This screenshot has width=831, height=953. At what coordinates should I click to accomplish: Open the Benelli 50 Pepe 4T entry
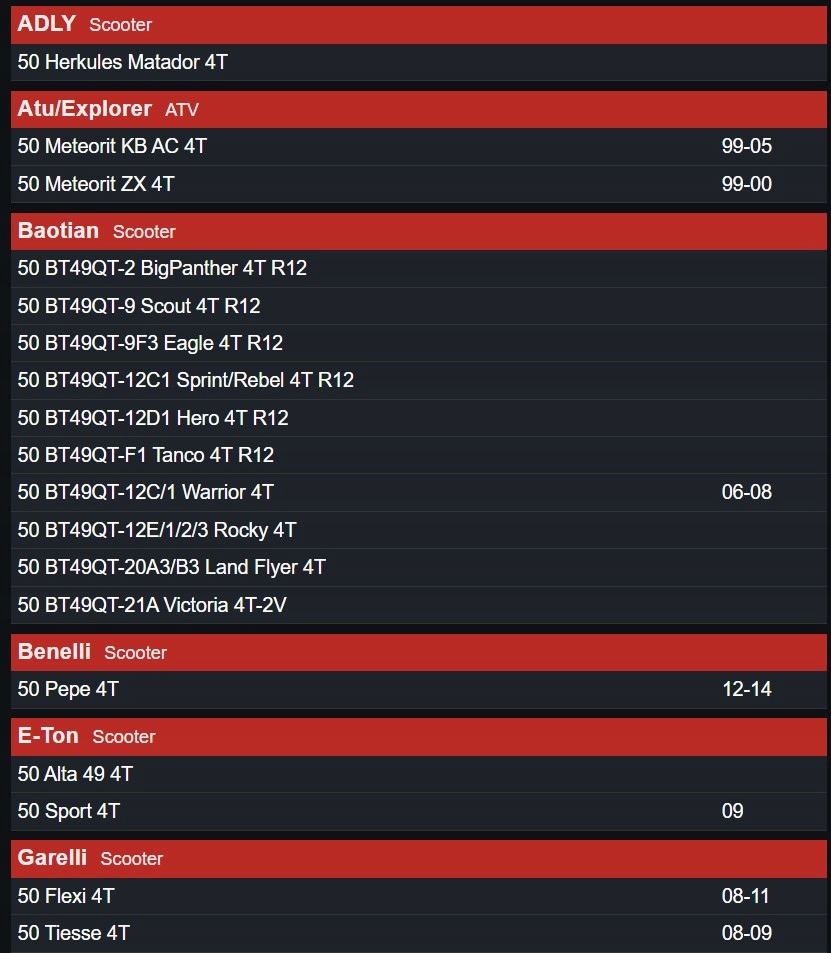tap(418, 690)
